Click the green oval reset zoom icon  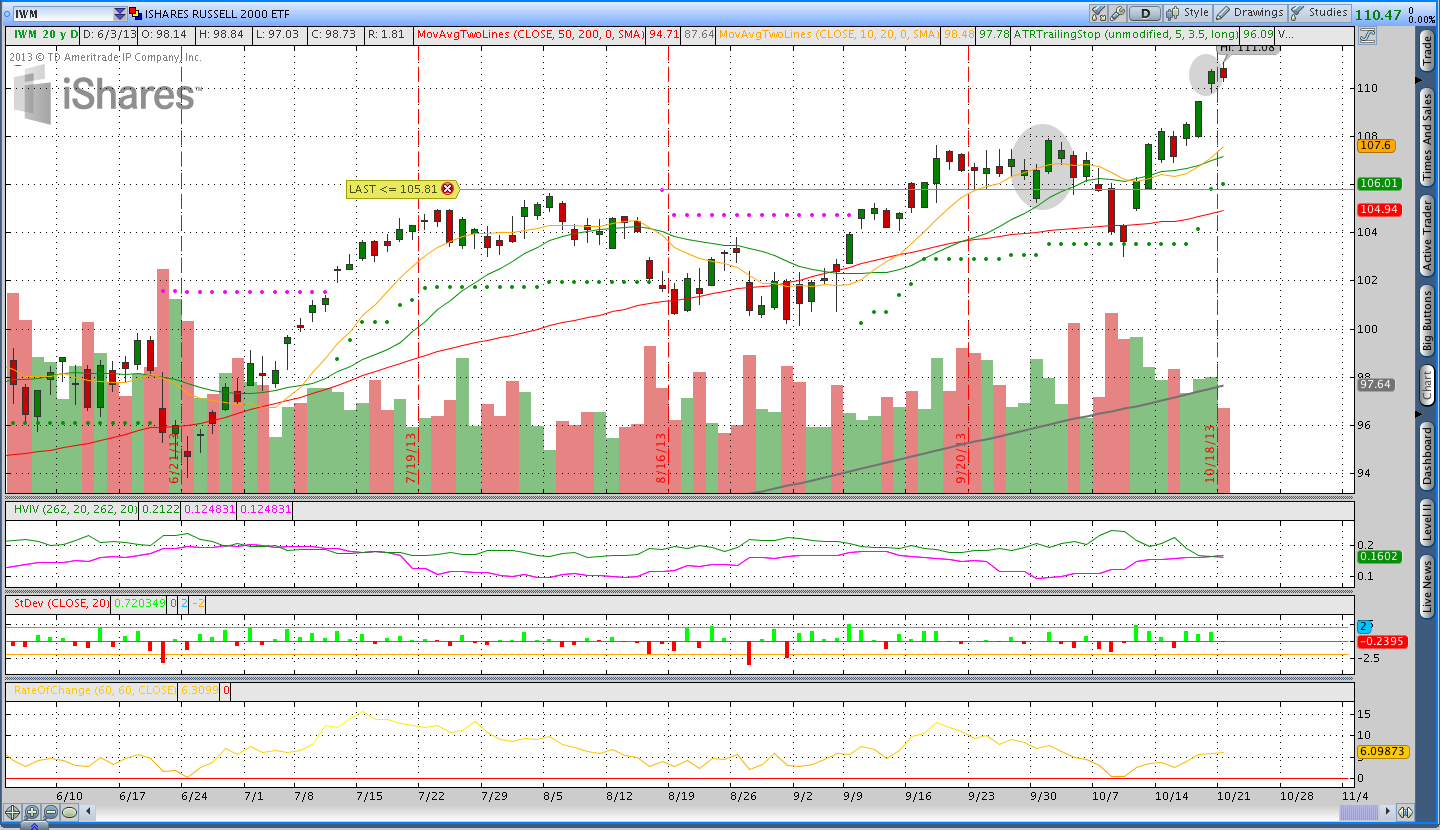click(x=70, y=812)
